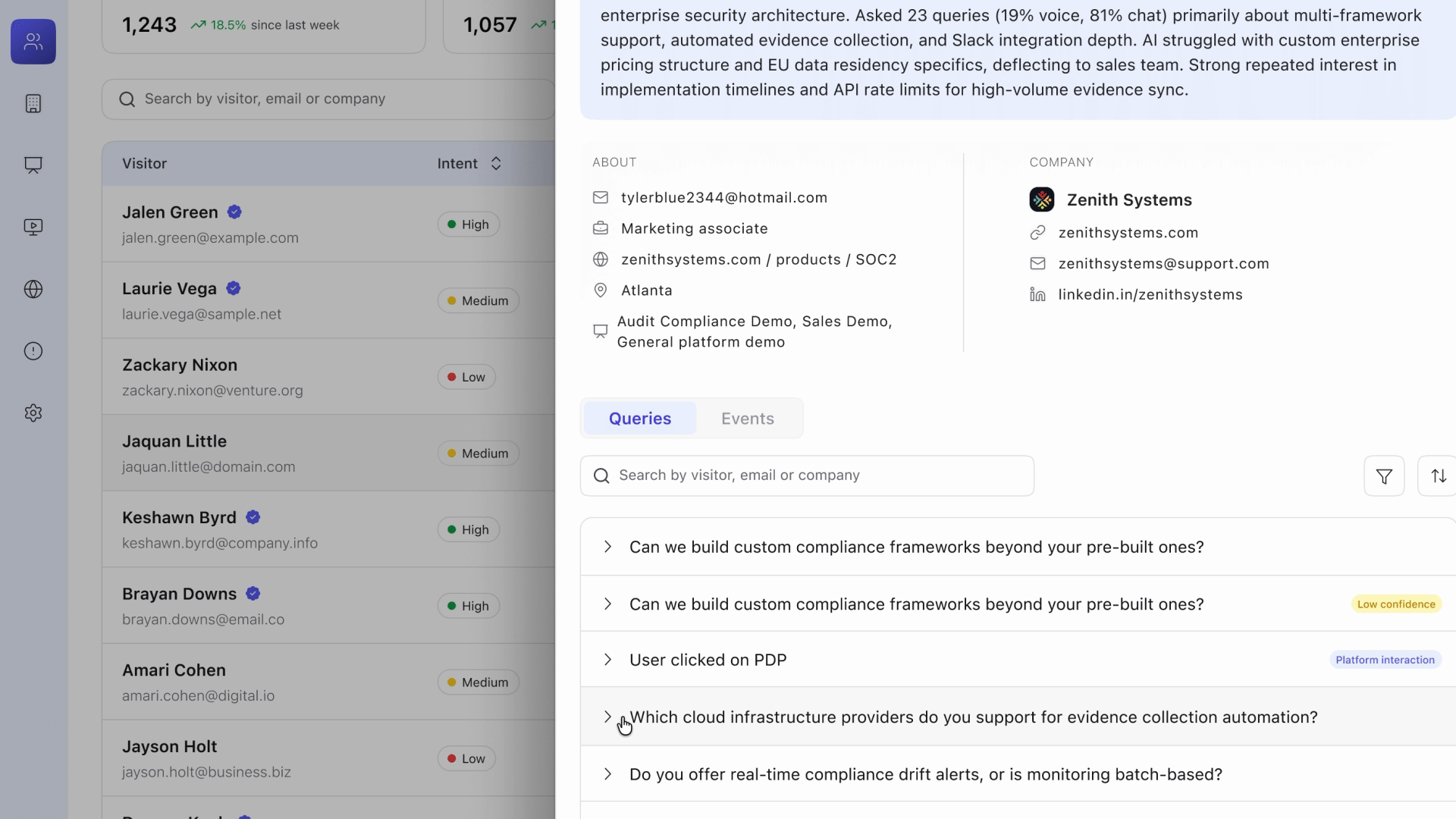Switch to the Events tab
Image resolution: width=1456 pixels, height=819 pixels.
click(747, 419)
